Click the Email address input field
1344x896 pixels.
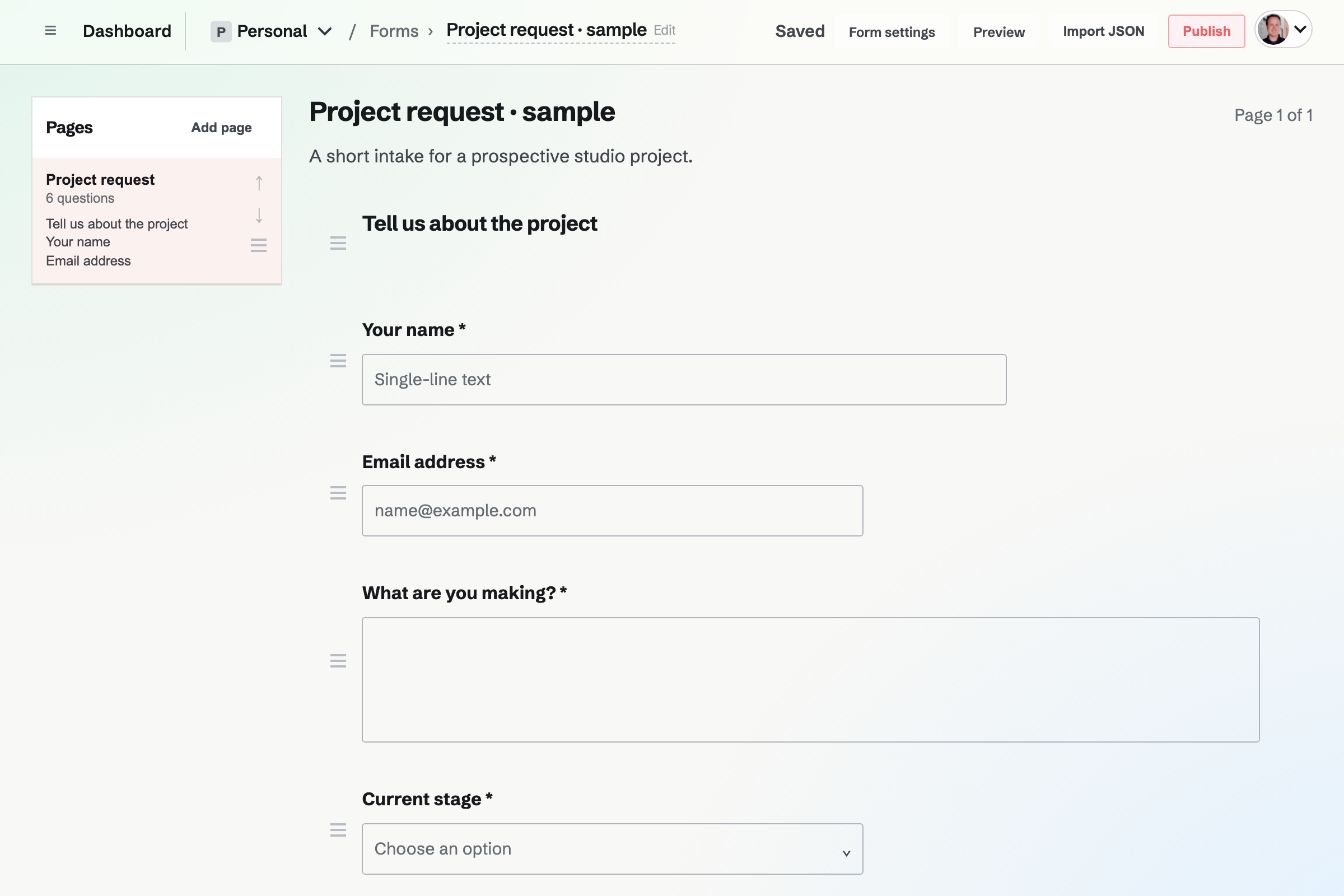coord(612,510)
